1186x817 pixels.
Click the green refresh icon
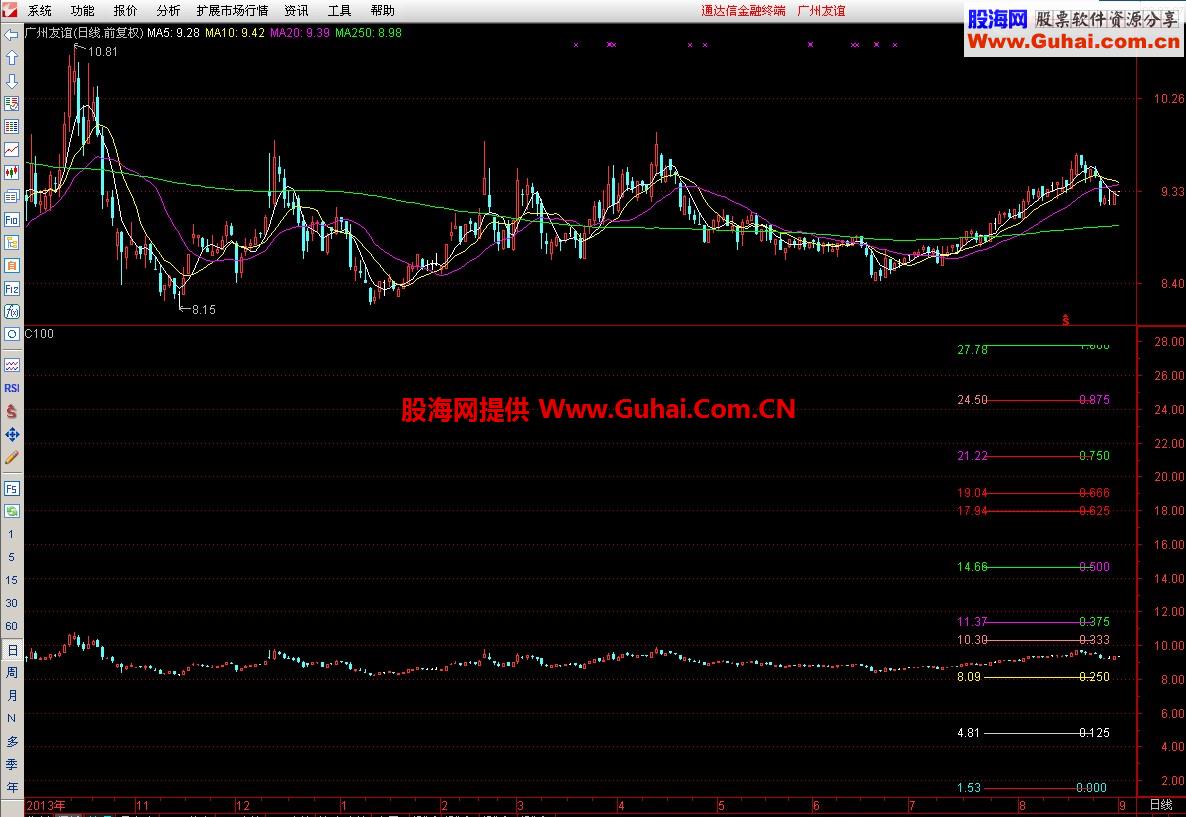click(x=11, y=511)
